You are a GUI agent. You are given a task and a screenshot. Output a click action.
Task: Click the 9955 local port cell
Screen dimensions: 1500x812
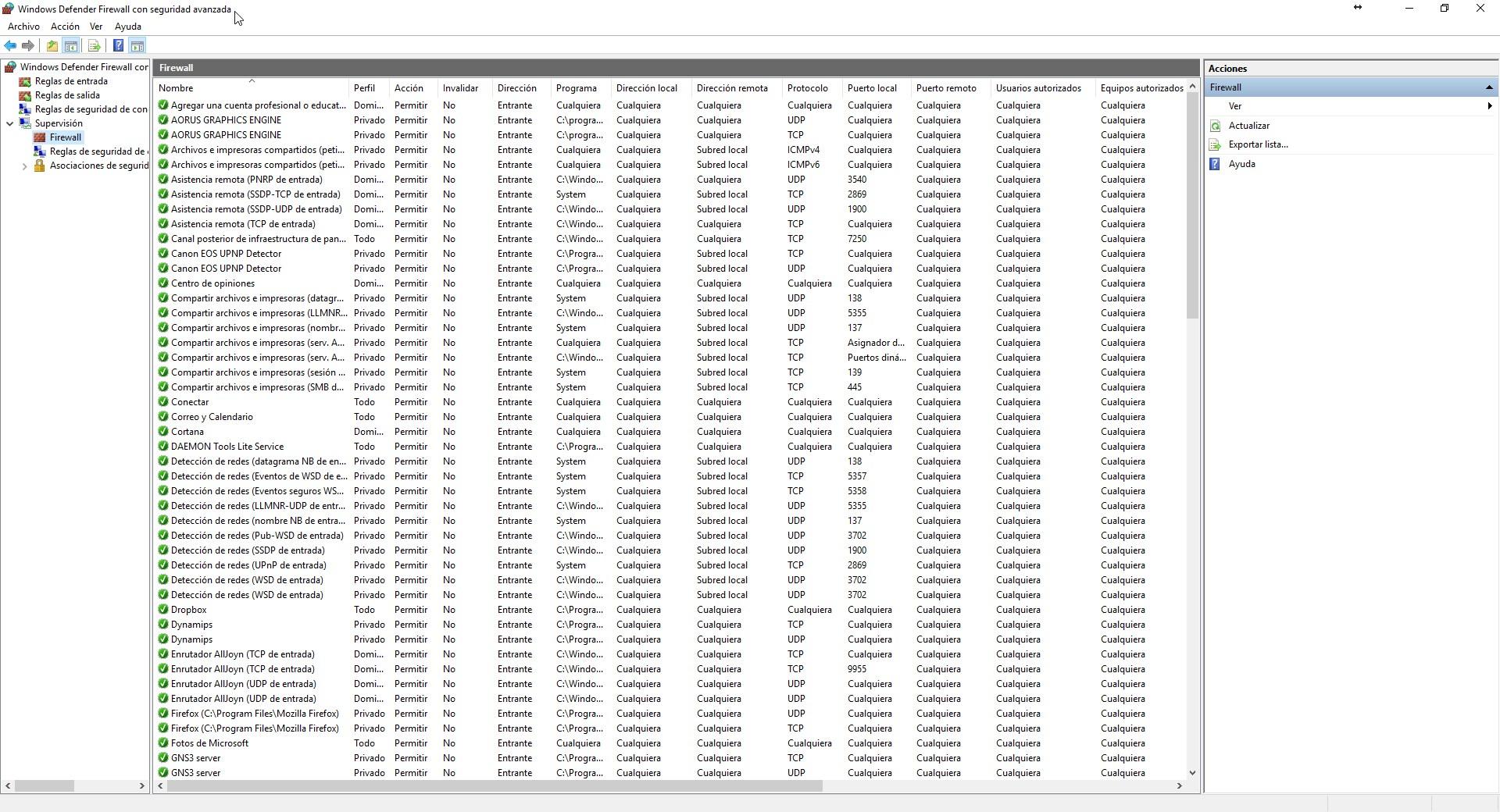(857, 669)
